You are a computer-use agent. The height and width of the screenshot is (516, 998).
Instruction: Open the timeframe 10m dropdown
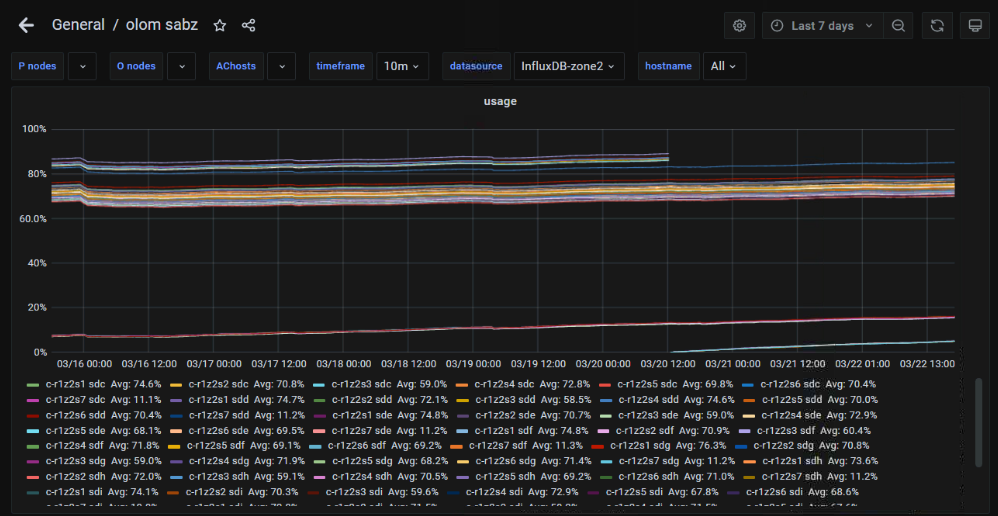(402, 66)
